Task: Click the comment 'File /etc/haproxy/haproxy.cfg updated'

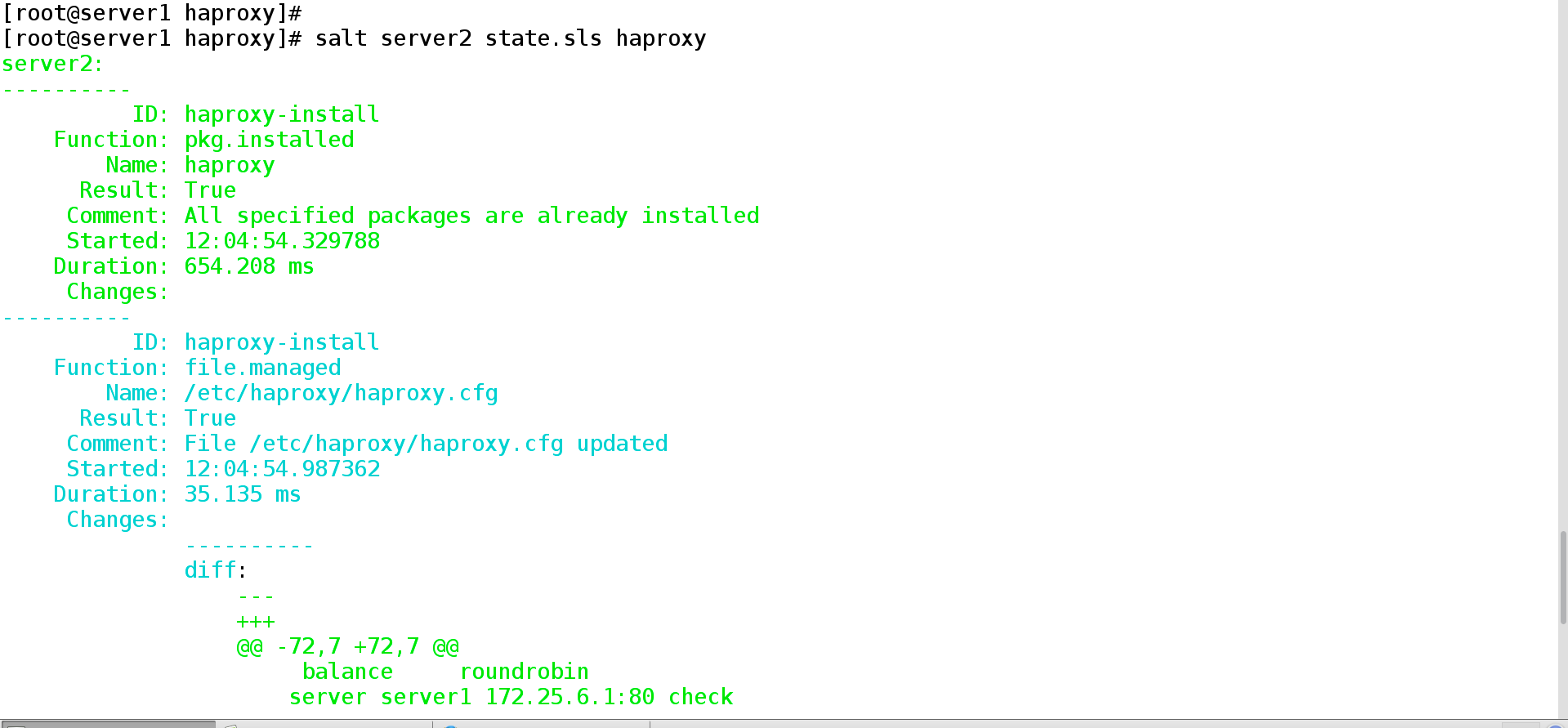Action: coord(426,444)
